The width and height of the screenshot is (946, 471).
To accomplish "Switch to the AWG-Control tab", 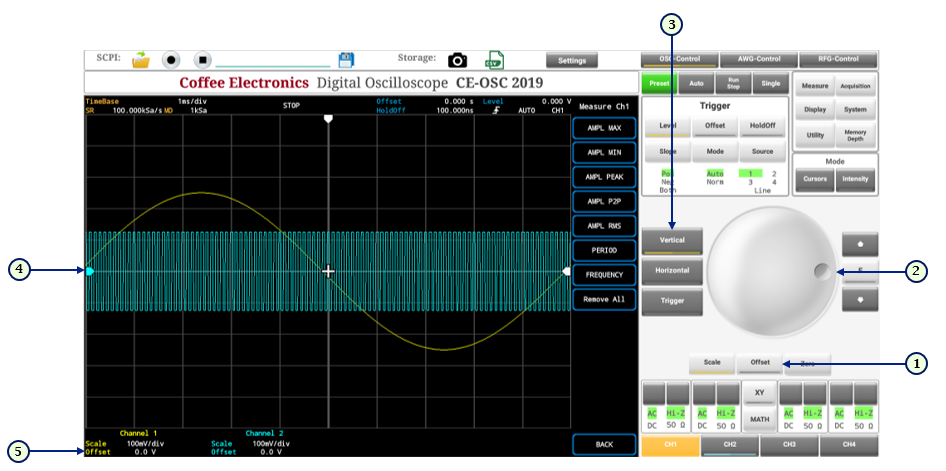I will [x=758, y=59].
